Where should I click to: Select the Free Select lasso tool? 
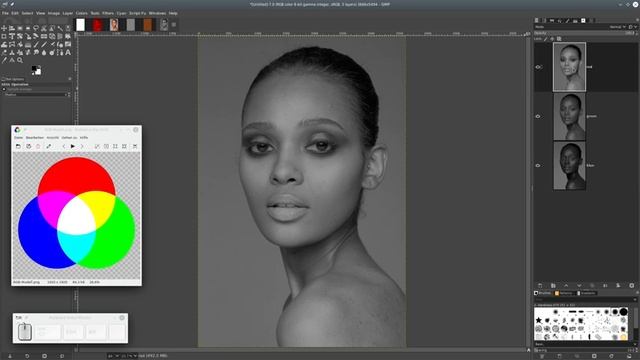click(36, 28)
